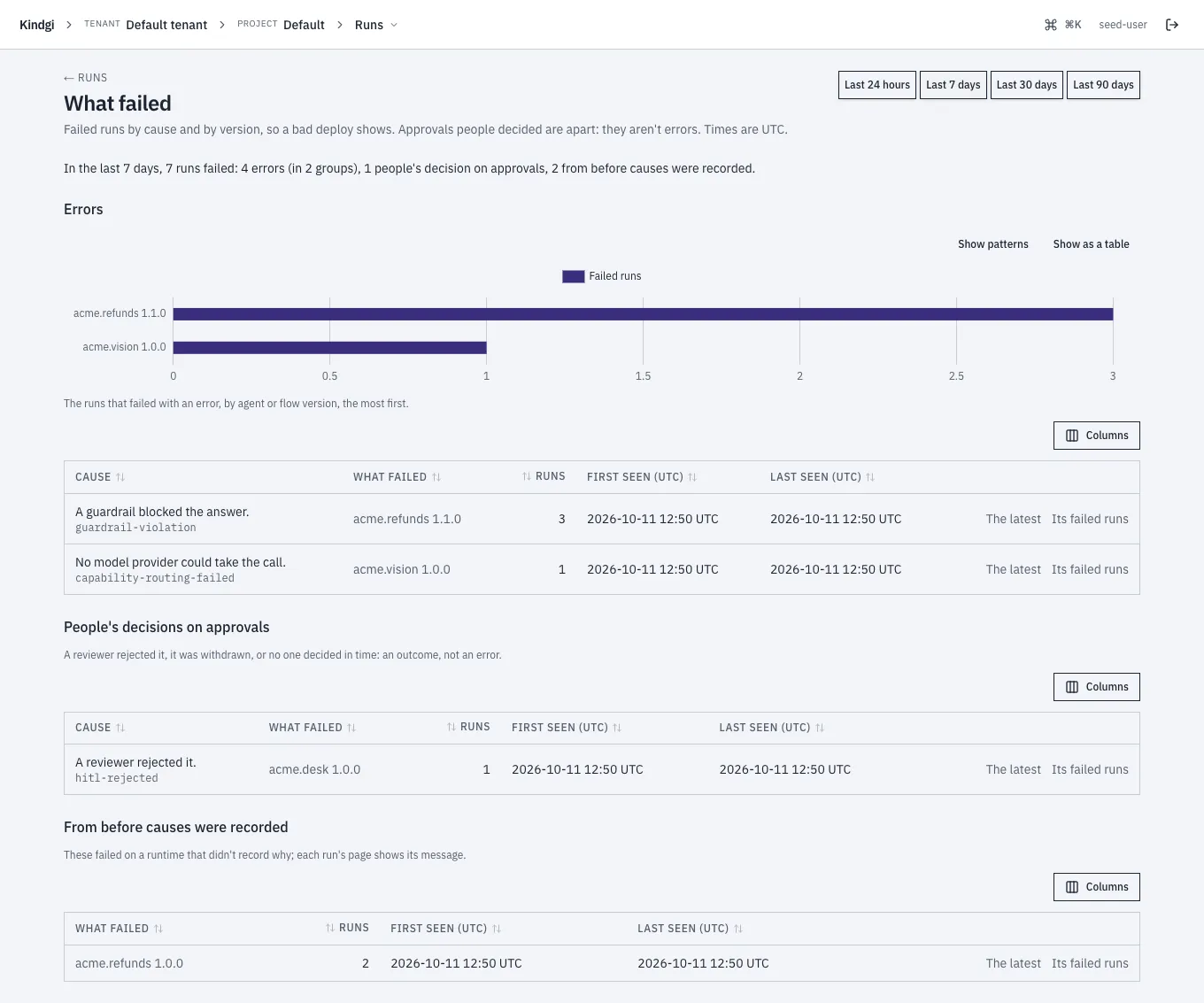This screenshot has height=1003, width=1204.
Task: Select the Last 24 hours range
Action: (877, 85)
